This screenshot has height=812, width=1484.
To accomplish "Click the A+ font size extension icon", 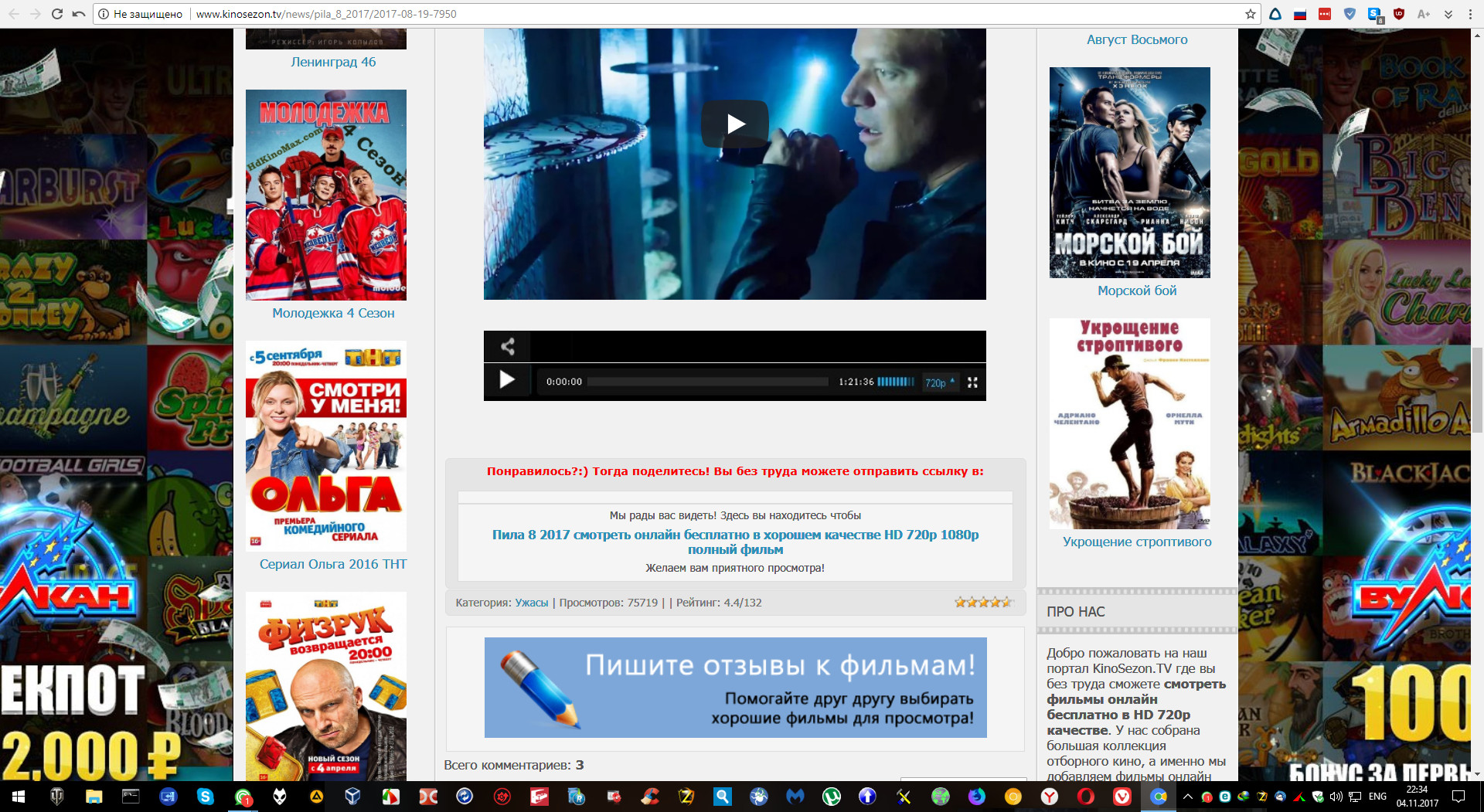I will (1424, 14).
